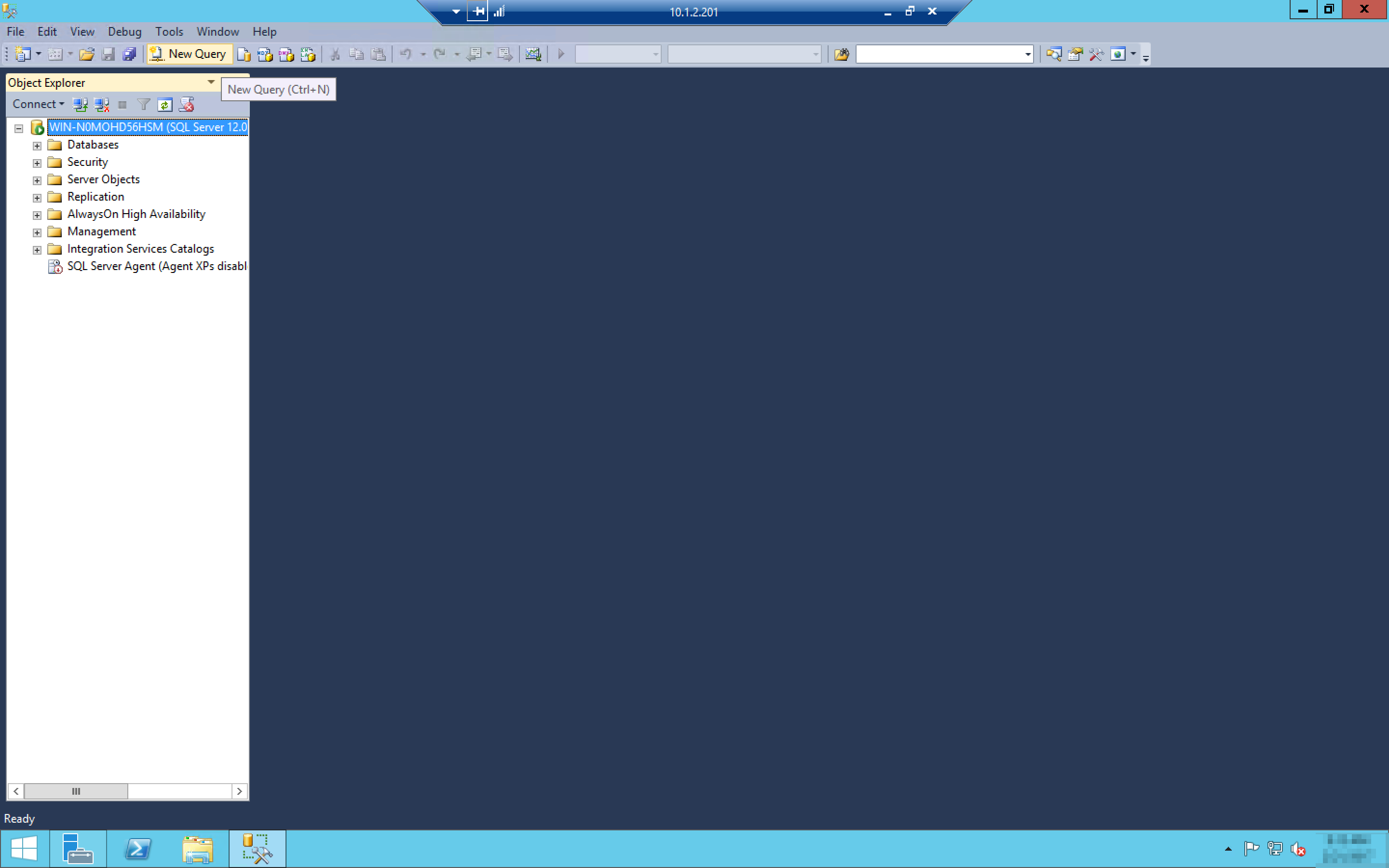Open the Connect dropdown in Object Explorer
Viewport: 1389px width, 868px height.
(38, 105)
